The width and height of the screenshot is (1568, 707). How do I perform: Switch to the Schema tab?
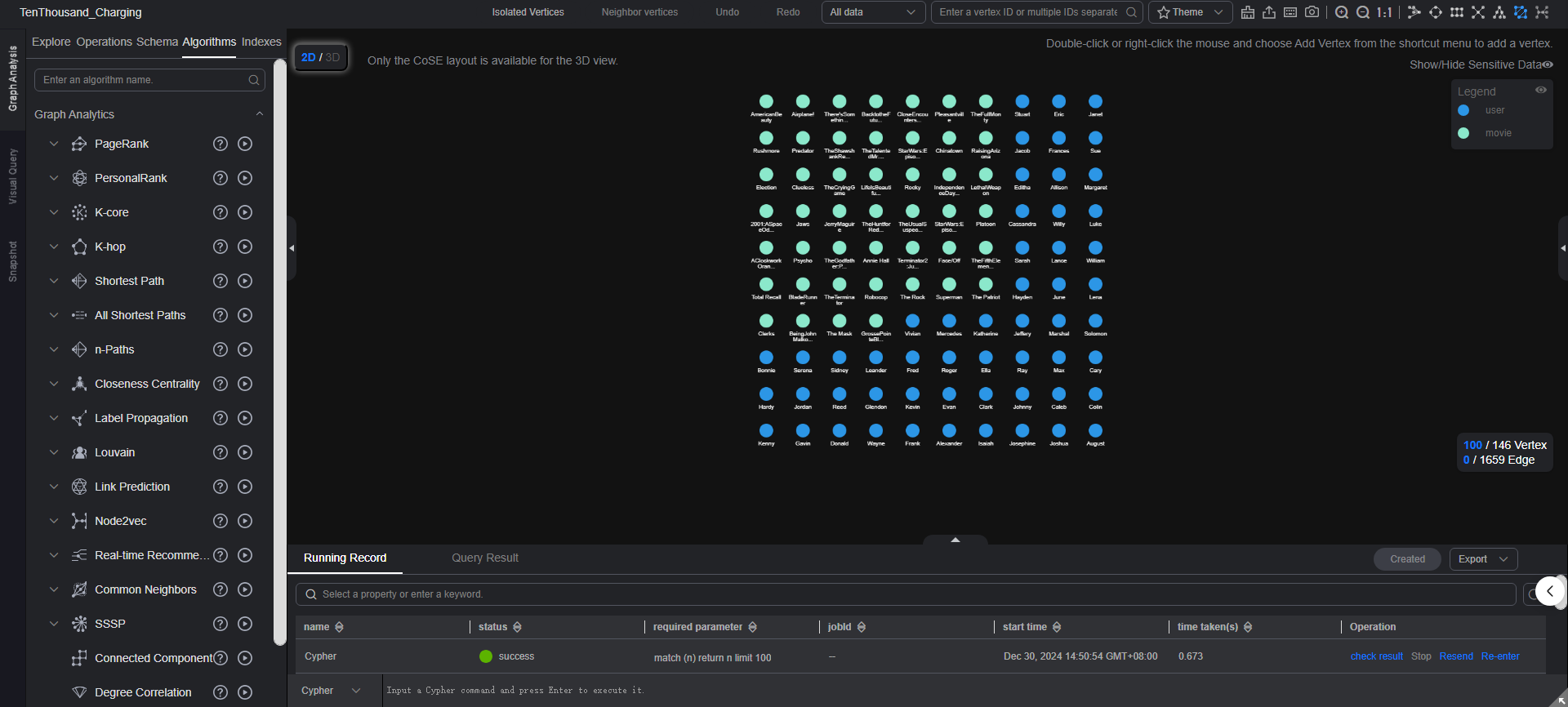157,42
